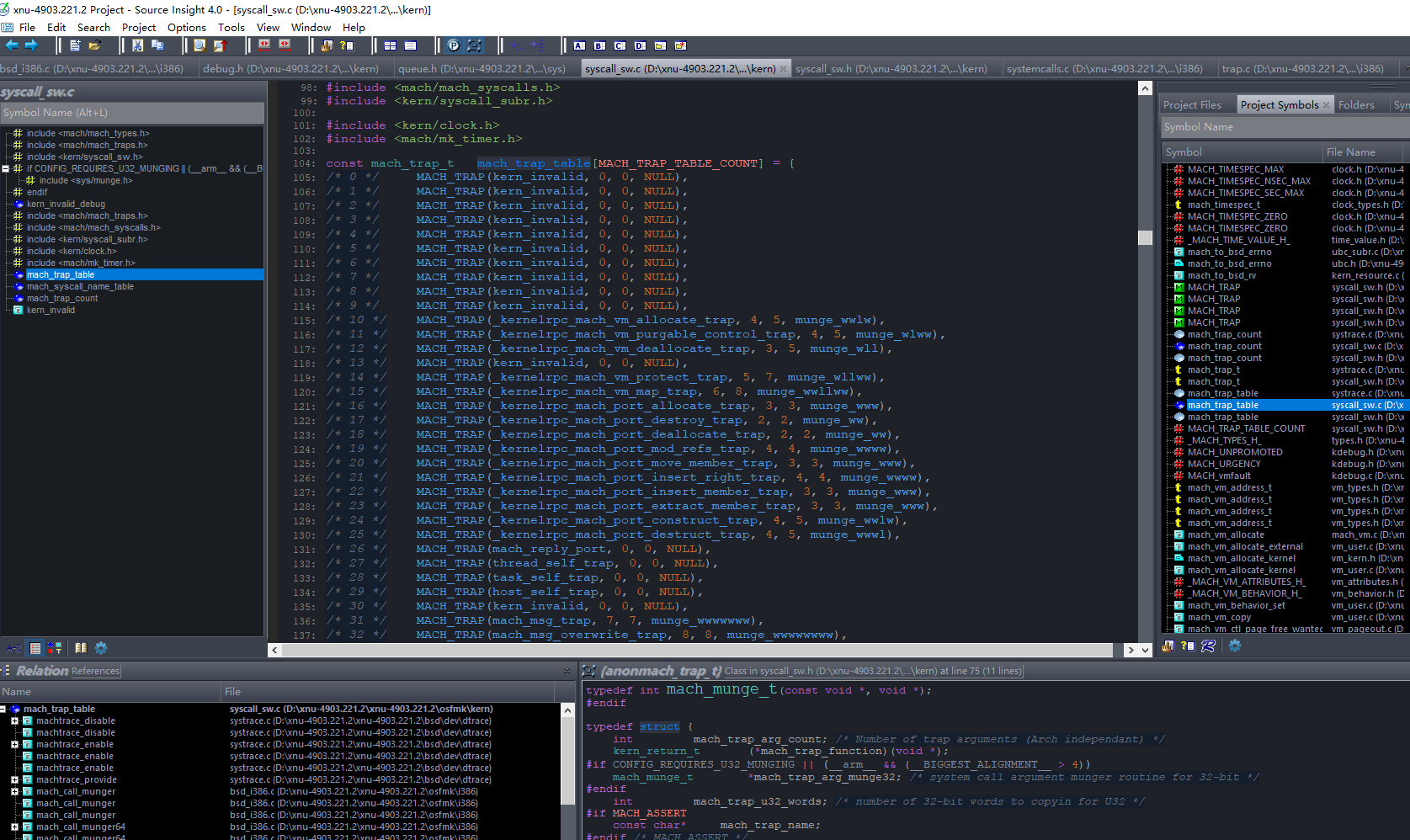Image resolution: width=1410 pixels, height=840 pixels.
Task: Click the Symbol Name (Alt+L) search field
Action: (x=132, y=113)
